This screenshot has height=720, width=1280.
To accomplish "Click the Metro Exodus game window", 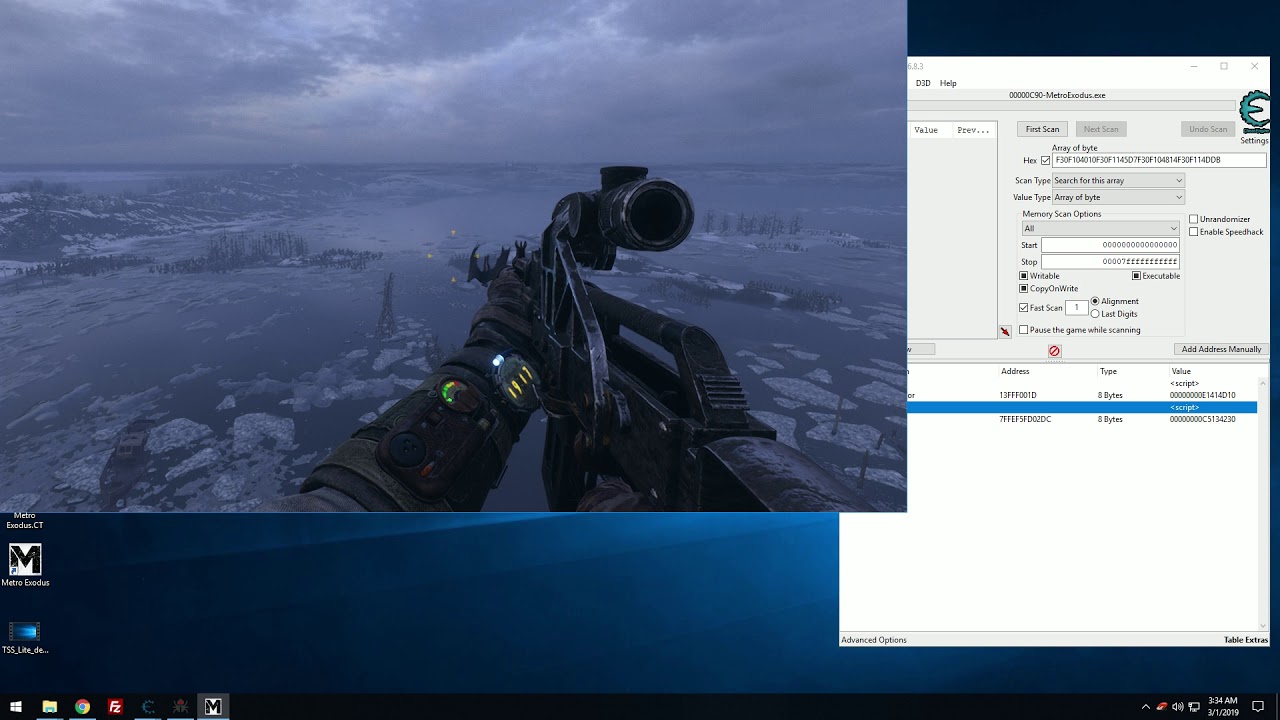I will pyautogui.click(x=453, y=256).
